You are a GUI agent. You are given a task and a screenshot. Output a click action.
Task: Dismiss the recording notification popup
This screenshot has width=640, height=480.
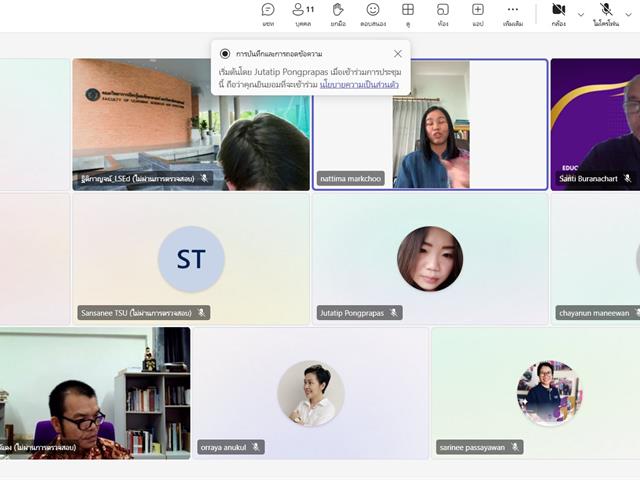(398, 54)
